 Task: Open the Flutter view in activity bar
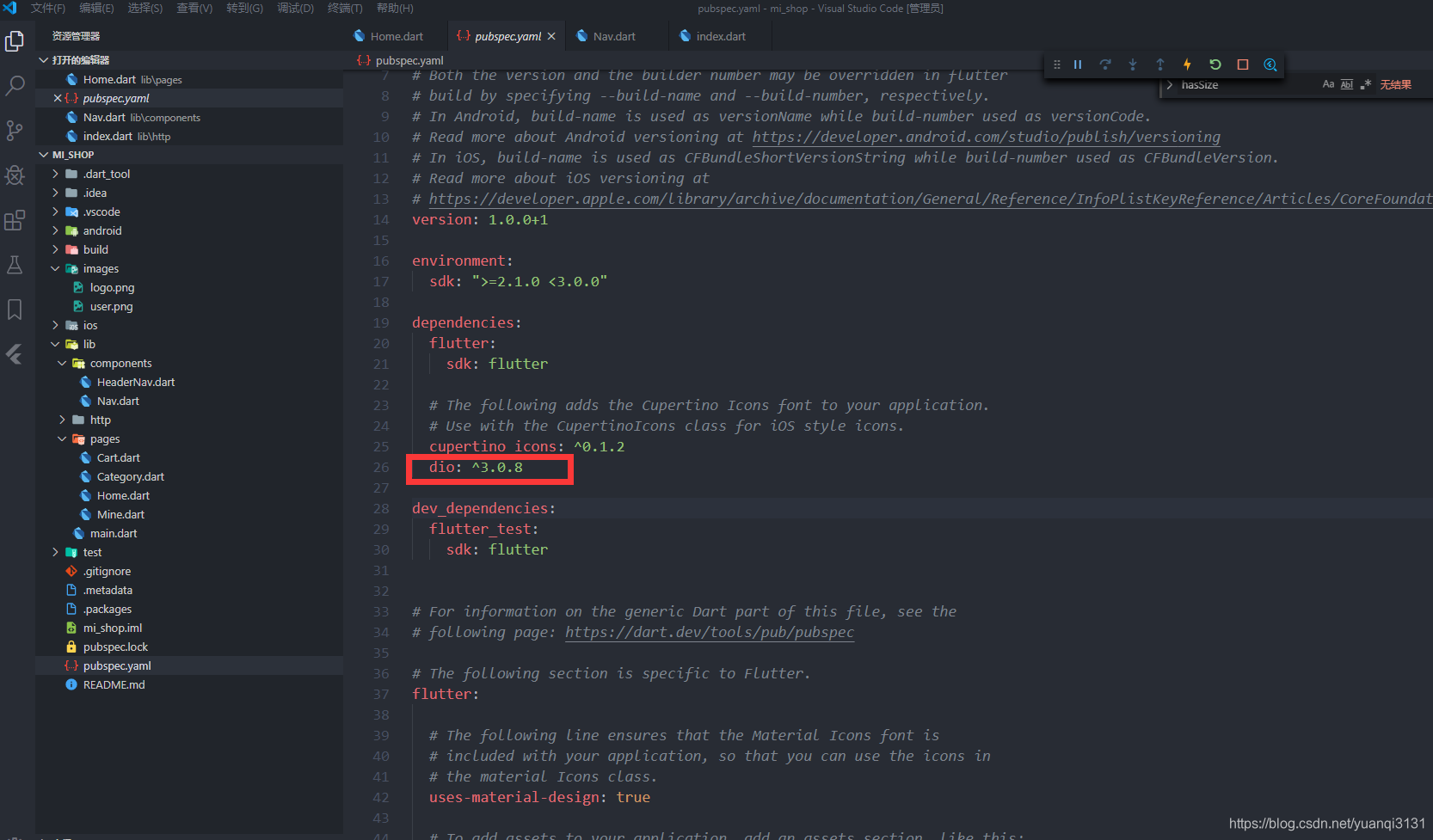(15, 354)
